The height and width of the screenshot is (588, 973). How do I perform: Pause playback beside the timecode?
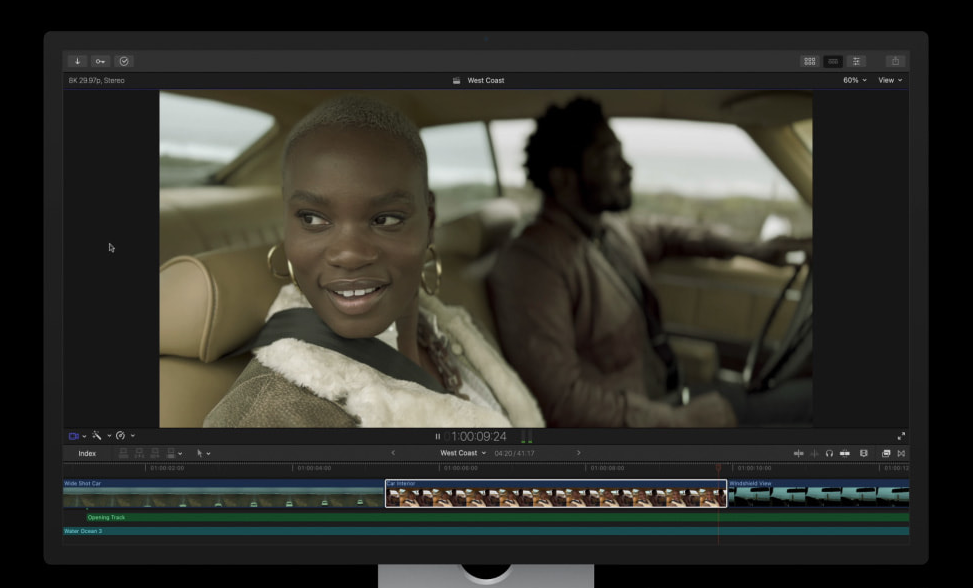[437, 436]
